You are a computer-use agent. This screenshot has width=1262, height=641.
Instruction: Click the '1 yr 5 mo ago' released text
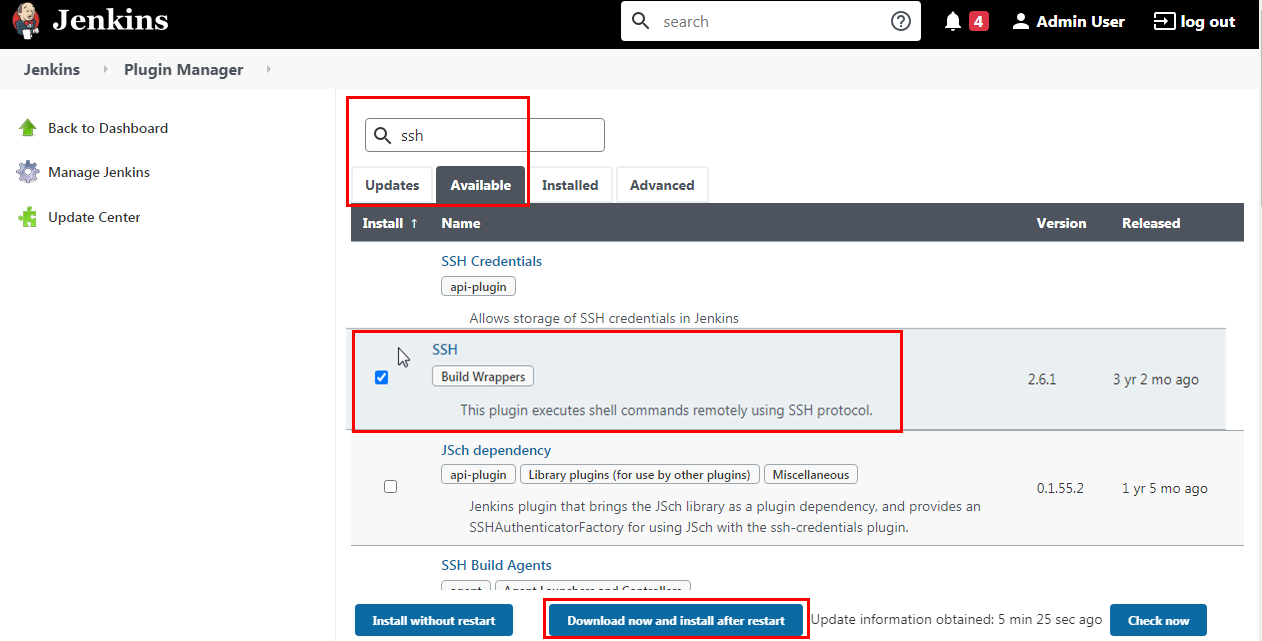click(x=1165, y=488)
